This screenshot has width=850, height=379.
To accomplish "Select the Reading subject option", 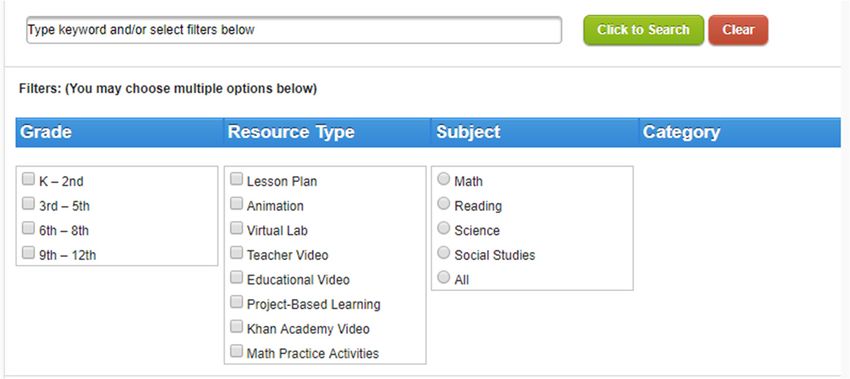I will [x=444, y=204].
